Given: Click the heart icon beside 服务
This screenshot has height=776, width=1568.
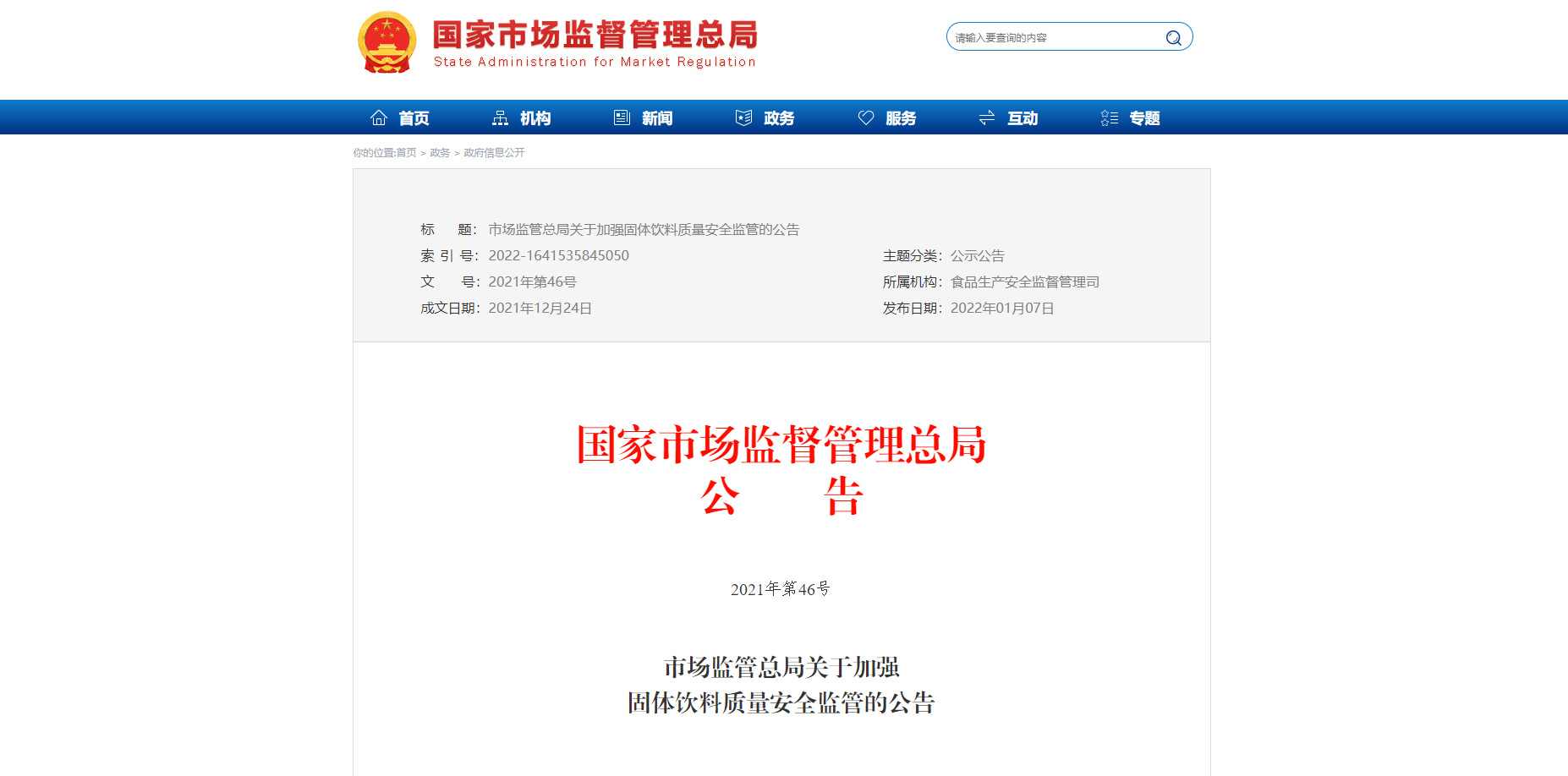Looking at the screenshot, I should (866, 117).
